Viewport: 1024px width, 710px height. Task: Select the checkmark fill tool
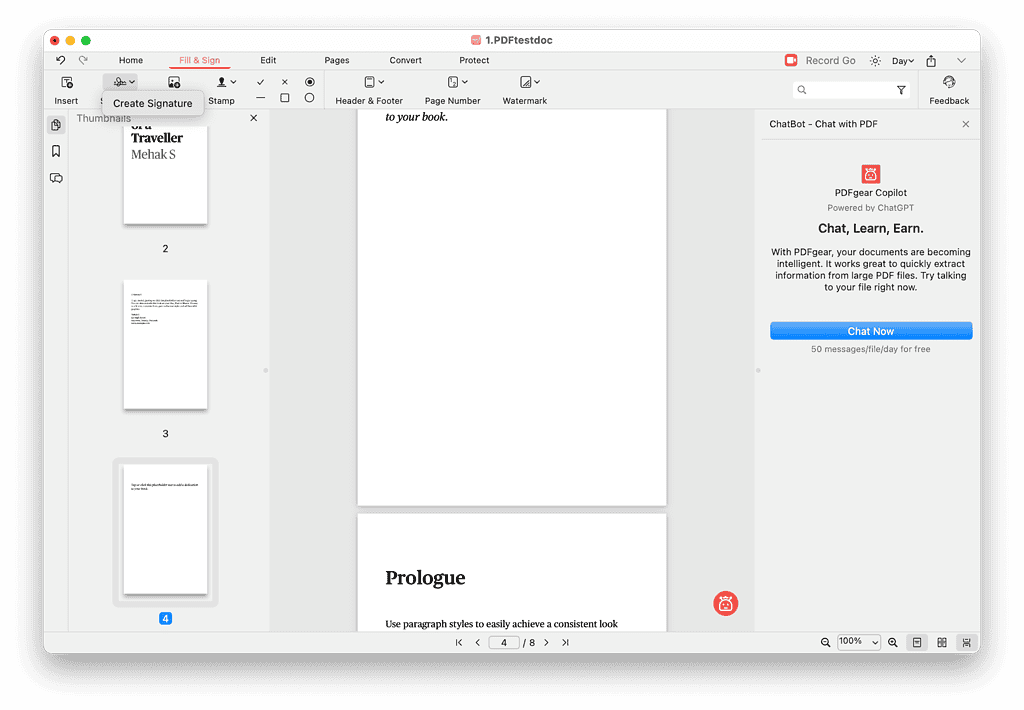click(261, 82)
